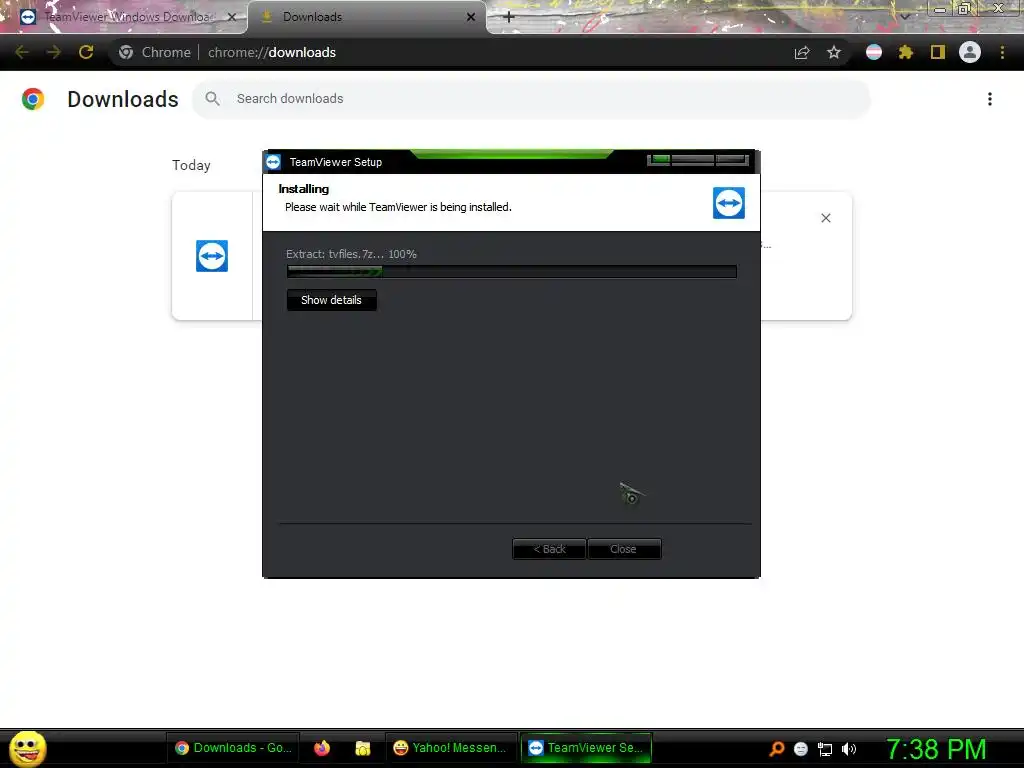1024x768 pixels.
Task: Close the Downloads browser tab
Action: (x=471, y=17)
